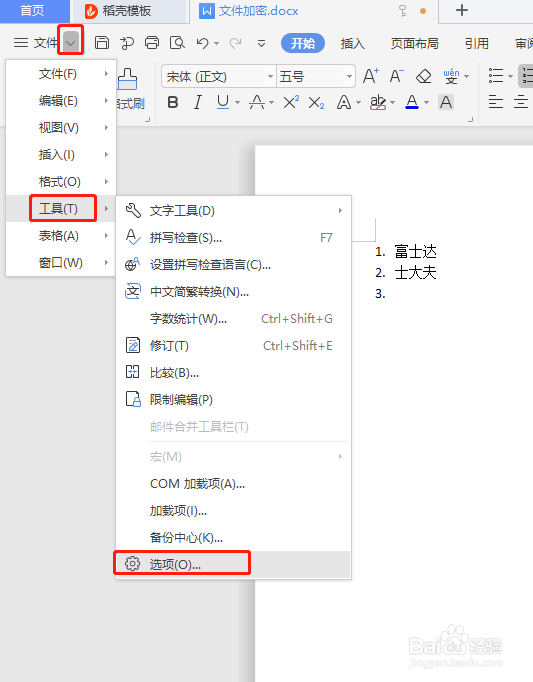This screenshot has width=533, height=682.
Task: Open the Phonetic Guide wén icon
Action: point(451,77)
